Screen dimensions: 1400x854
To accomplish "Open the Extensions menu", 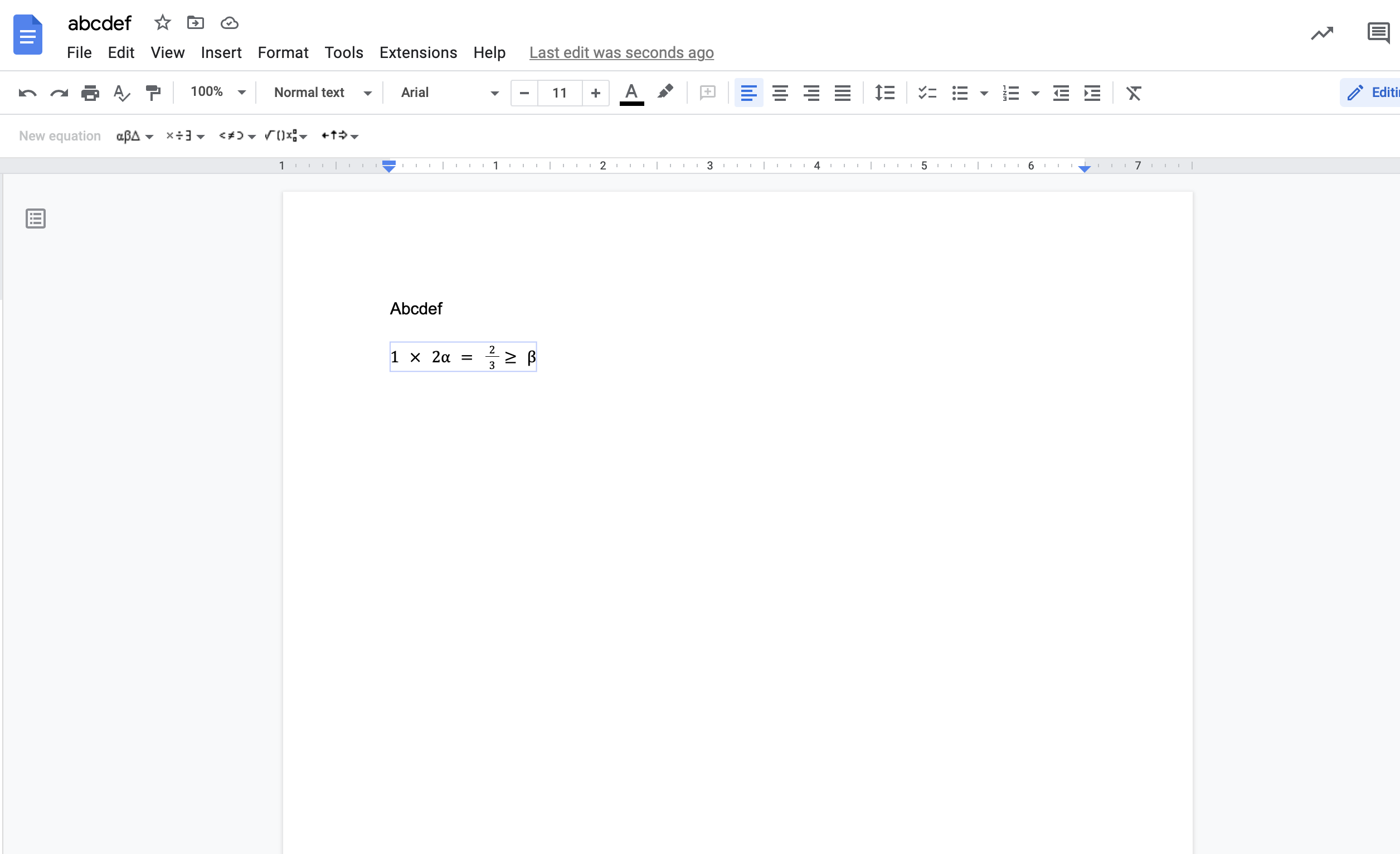I will [418, 53].
